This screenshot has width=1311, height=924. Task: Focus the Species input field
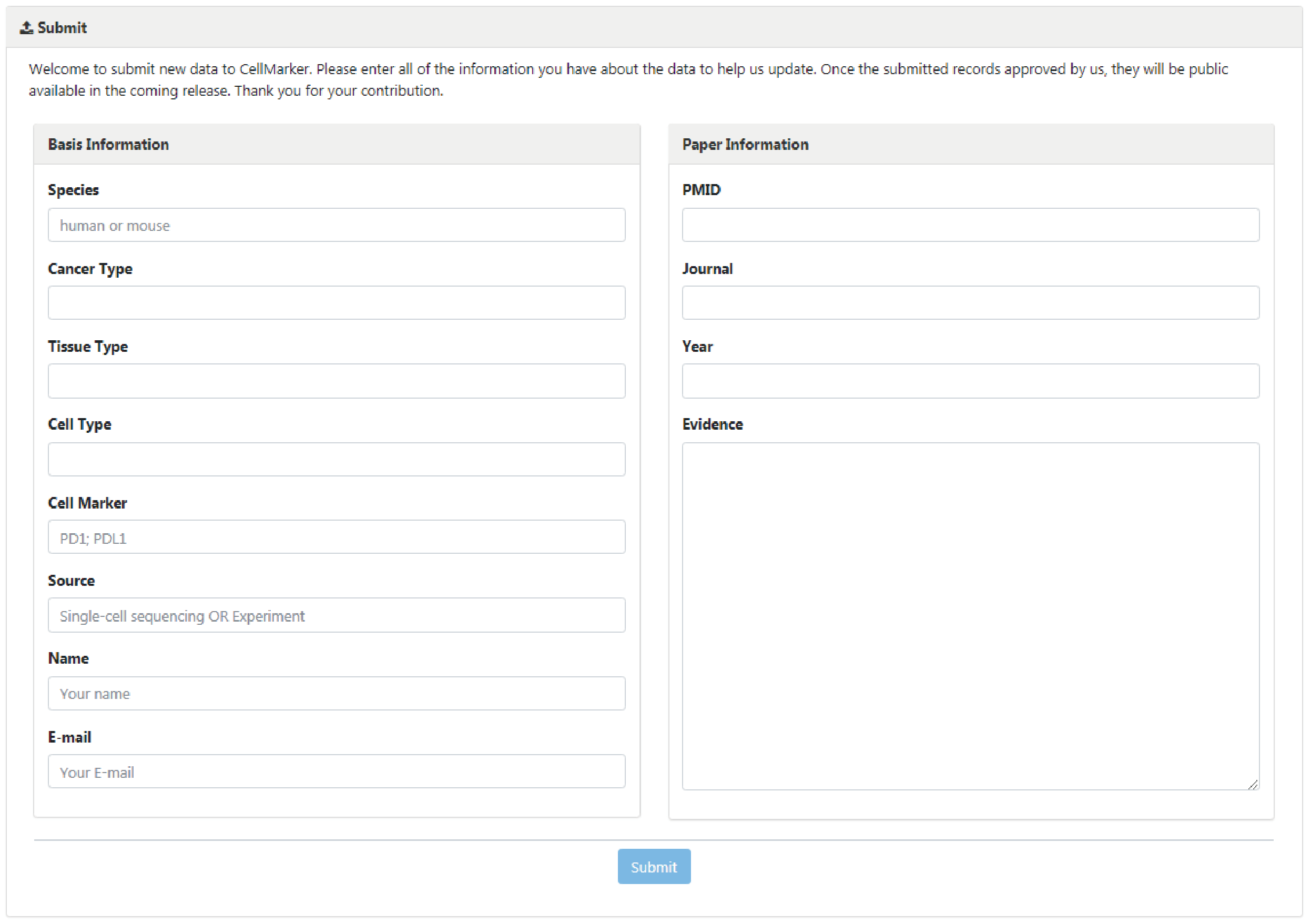point(337,225)
